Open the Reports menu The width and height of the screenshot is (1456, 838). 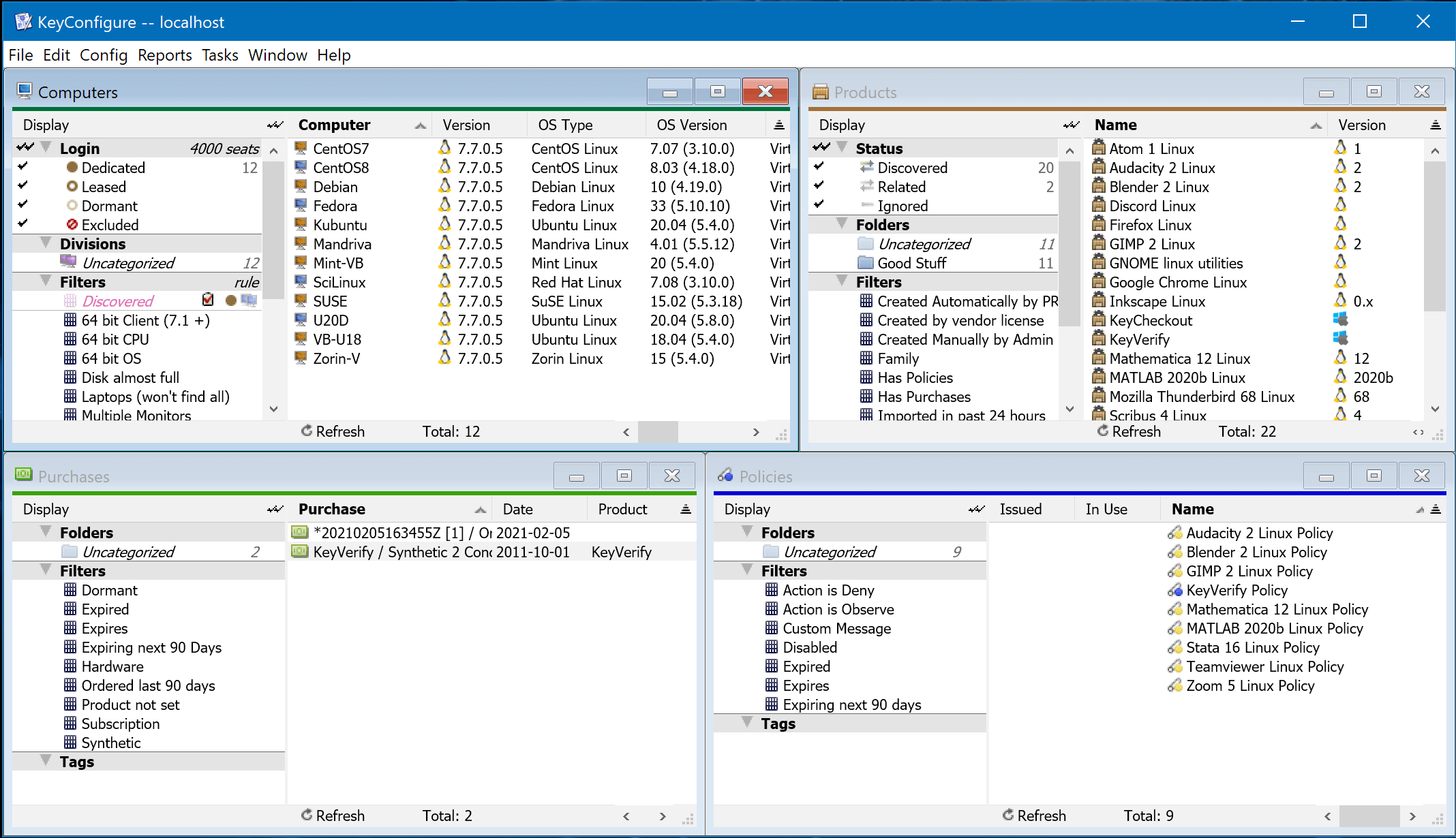[x=164, y=55]
